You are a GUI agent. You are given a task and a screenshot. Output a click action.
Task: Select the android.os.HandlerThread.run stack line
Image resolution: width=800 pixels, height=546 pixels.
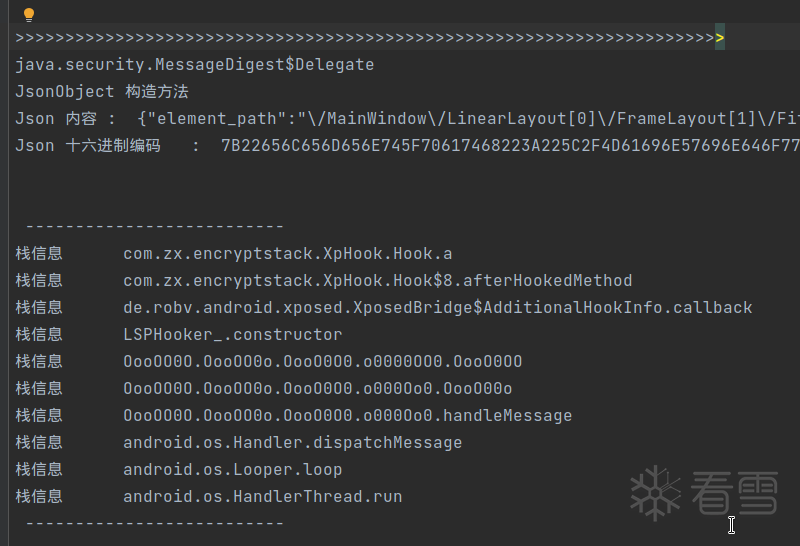coord(262,497)
